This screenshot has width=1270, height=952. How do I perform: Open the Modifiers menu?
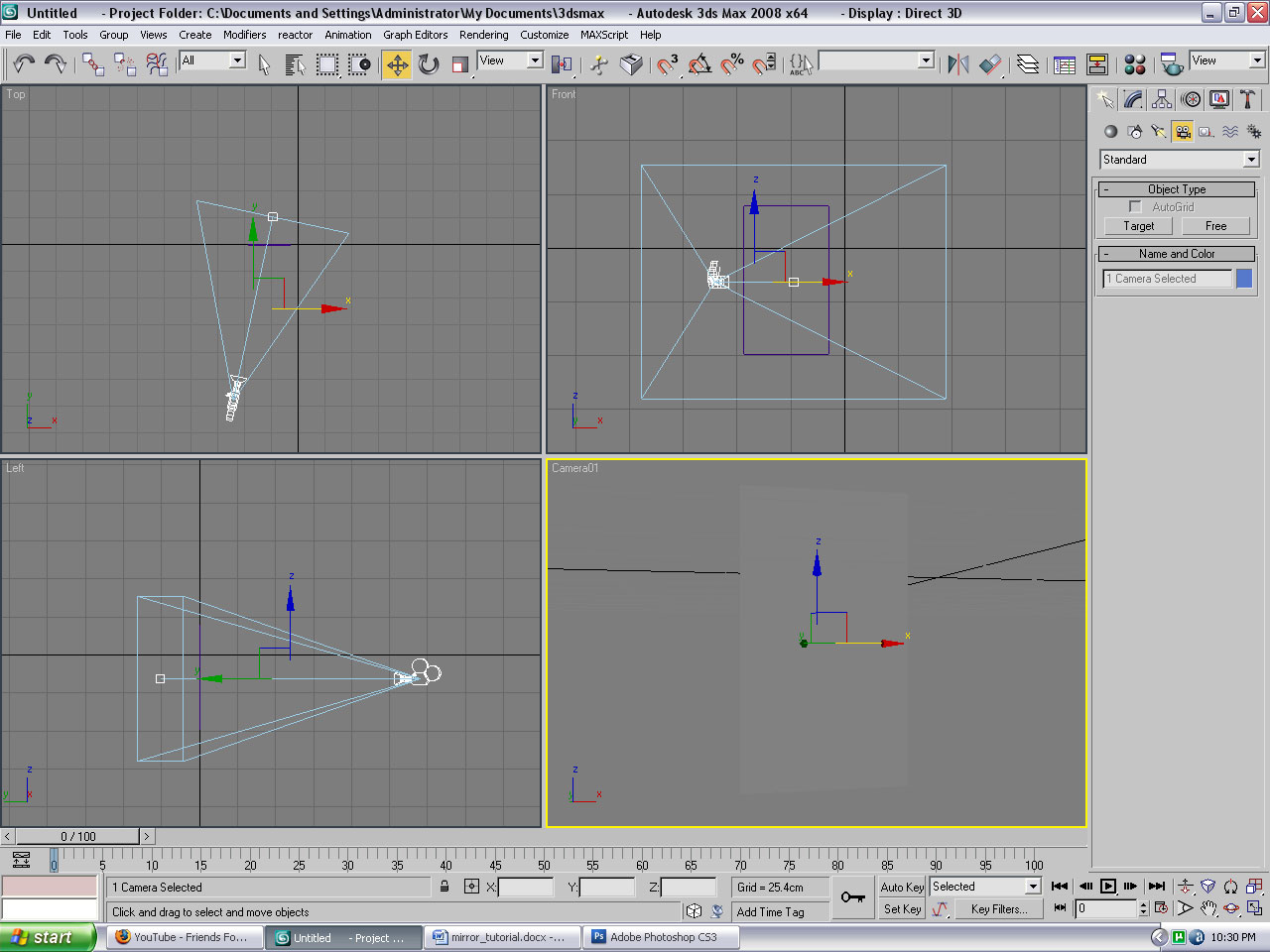[244, 35]
